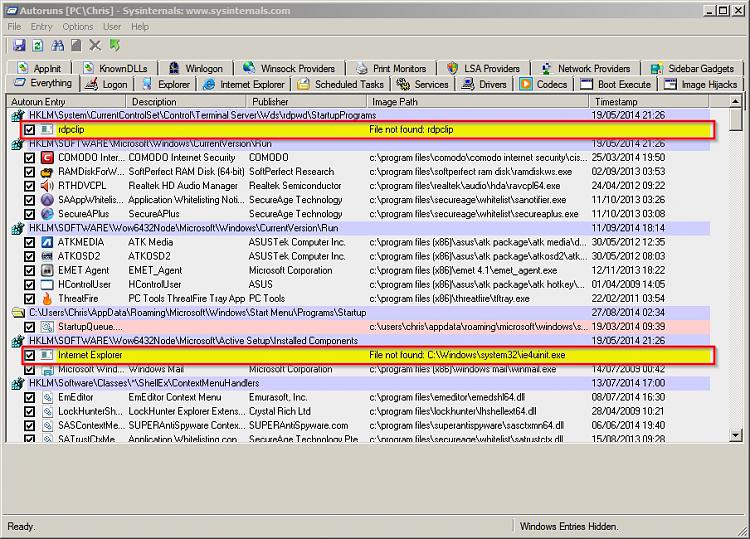Image resolution: width=750 pixels, height=539 pixels.
Task: Uncheck the ATKMEDIA checkbox
Action: pos(30,242)
